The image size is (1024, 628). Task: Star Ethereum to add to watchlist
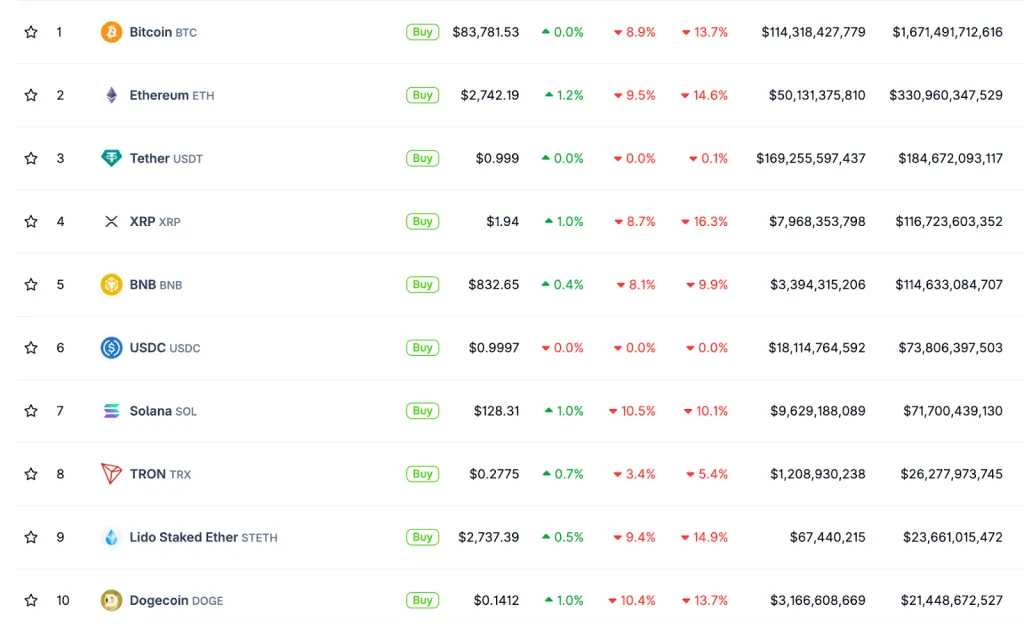click(x=31, y=95)
